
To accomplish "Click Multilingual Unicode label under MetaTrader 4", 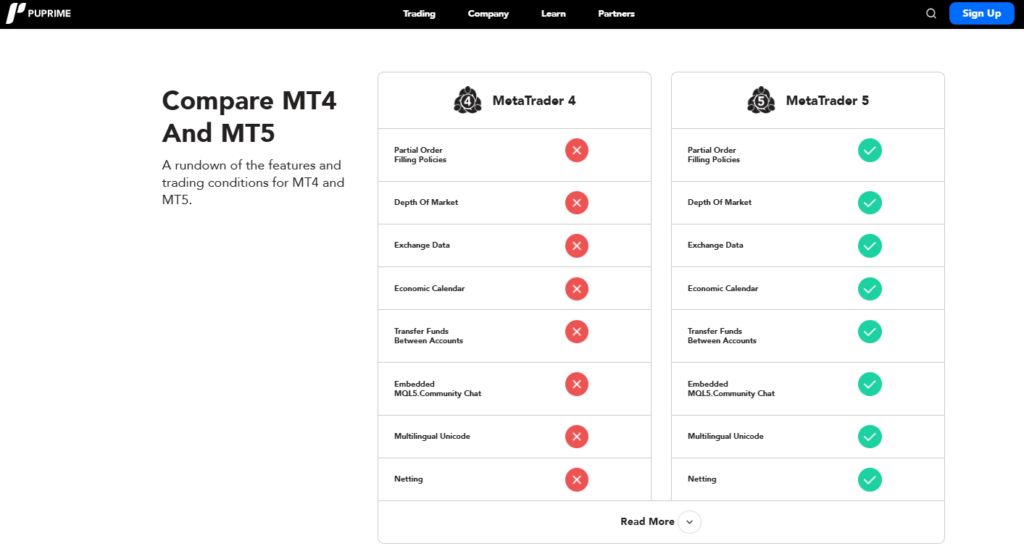I will 432,436.
